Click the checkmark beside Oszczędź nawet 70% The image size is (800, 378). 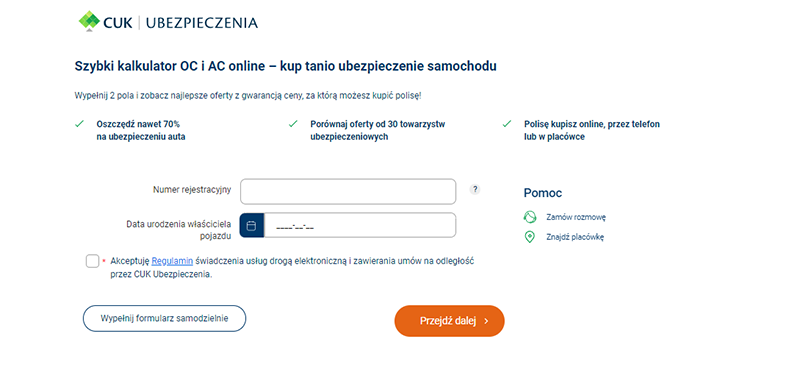click(x=79, y=124)
